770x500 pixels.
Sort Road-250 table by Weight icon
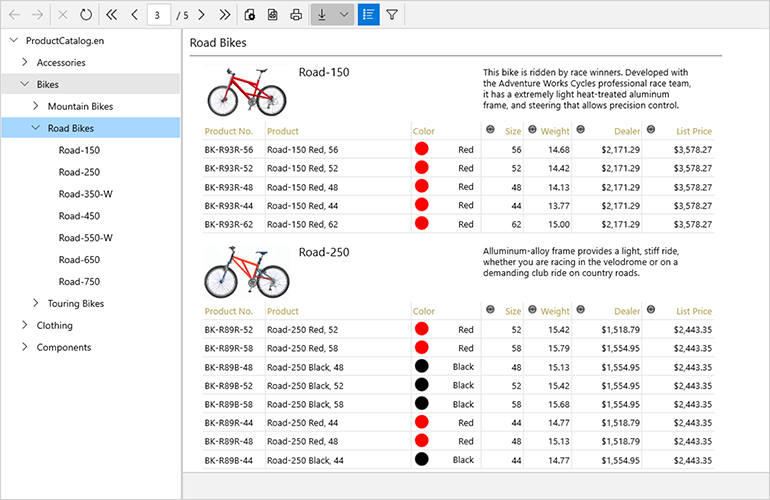[x=532, y=309]
